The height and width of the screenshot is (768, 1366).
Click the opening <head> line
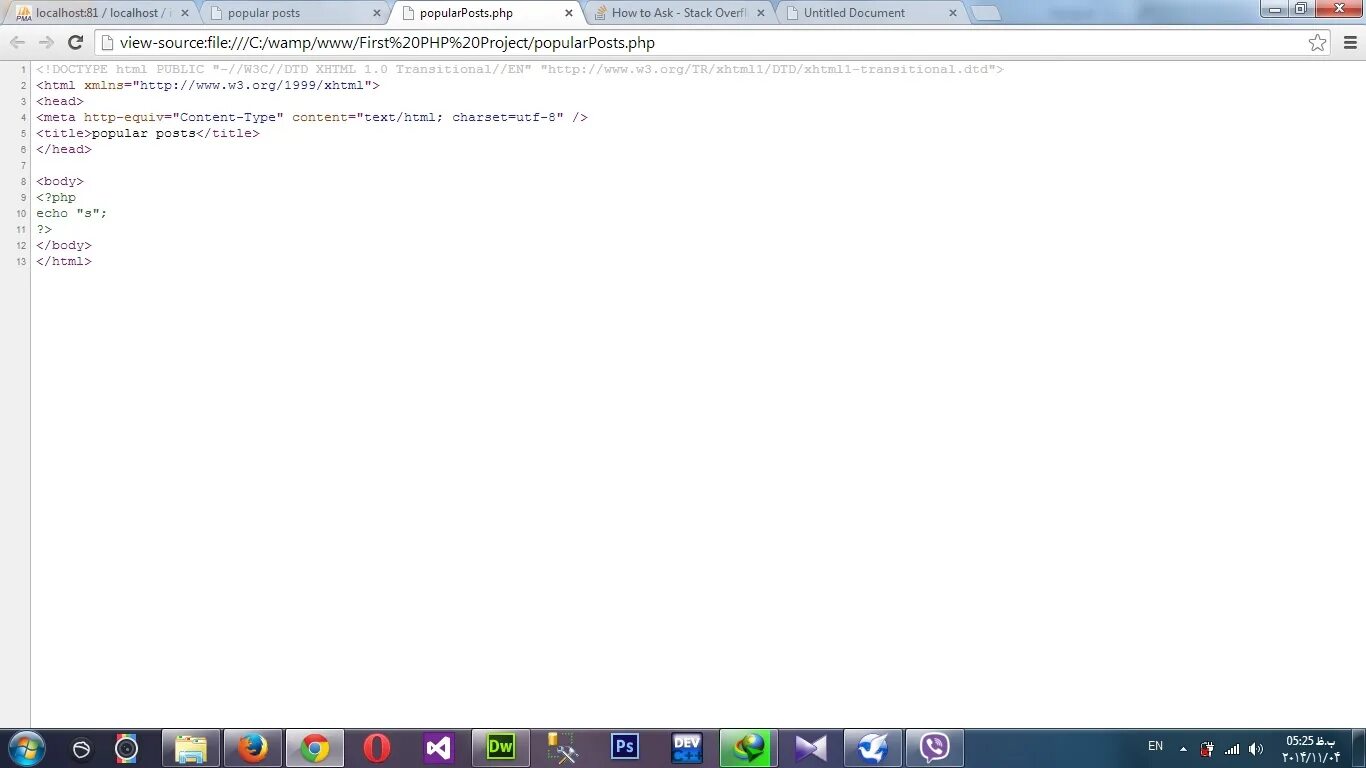point(60,101)
